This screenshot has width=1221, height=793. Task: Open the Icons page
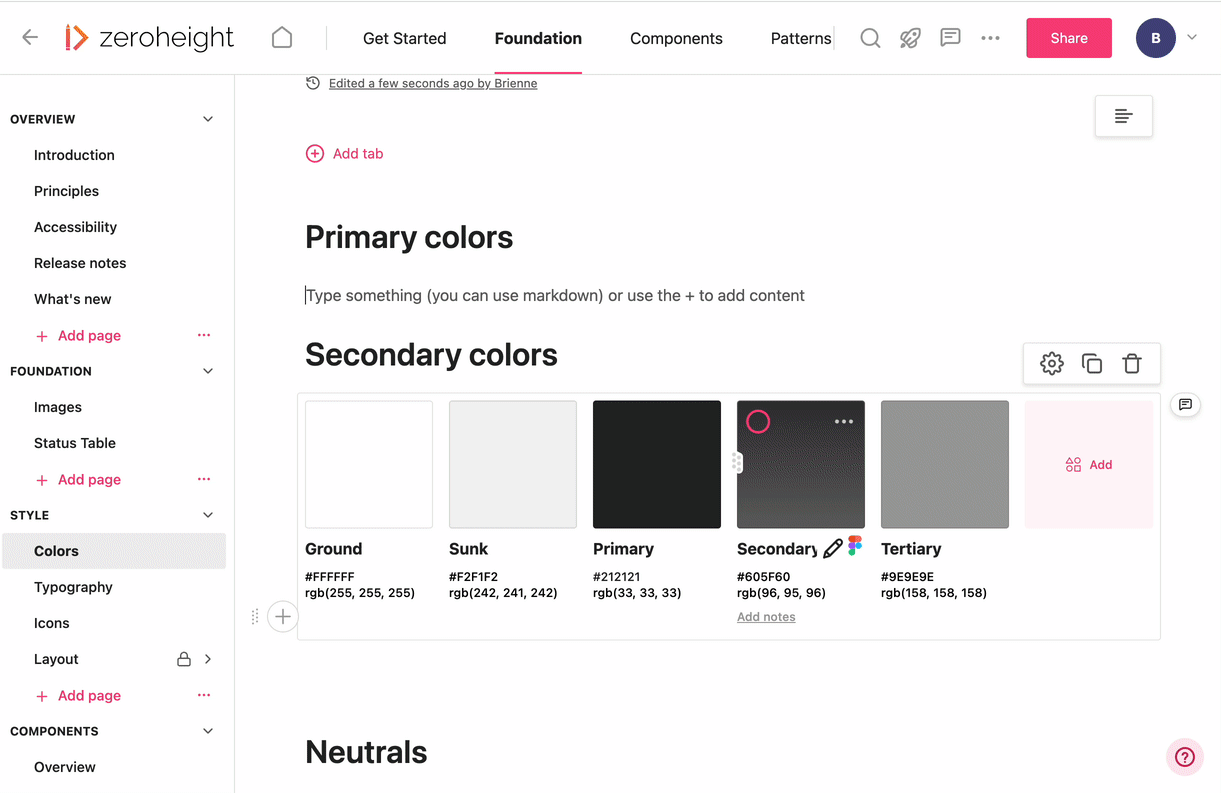click(x=52, y=623)
